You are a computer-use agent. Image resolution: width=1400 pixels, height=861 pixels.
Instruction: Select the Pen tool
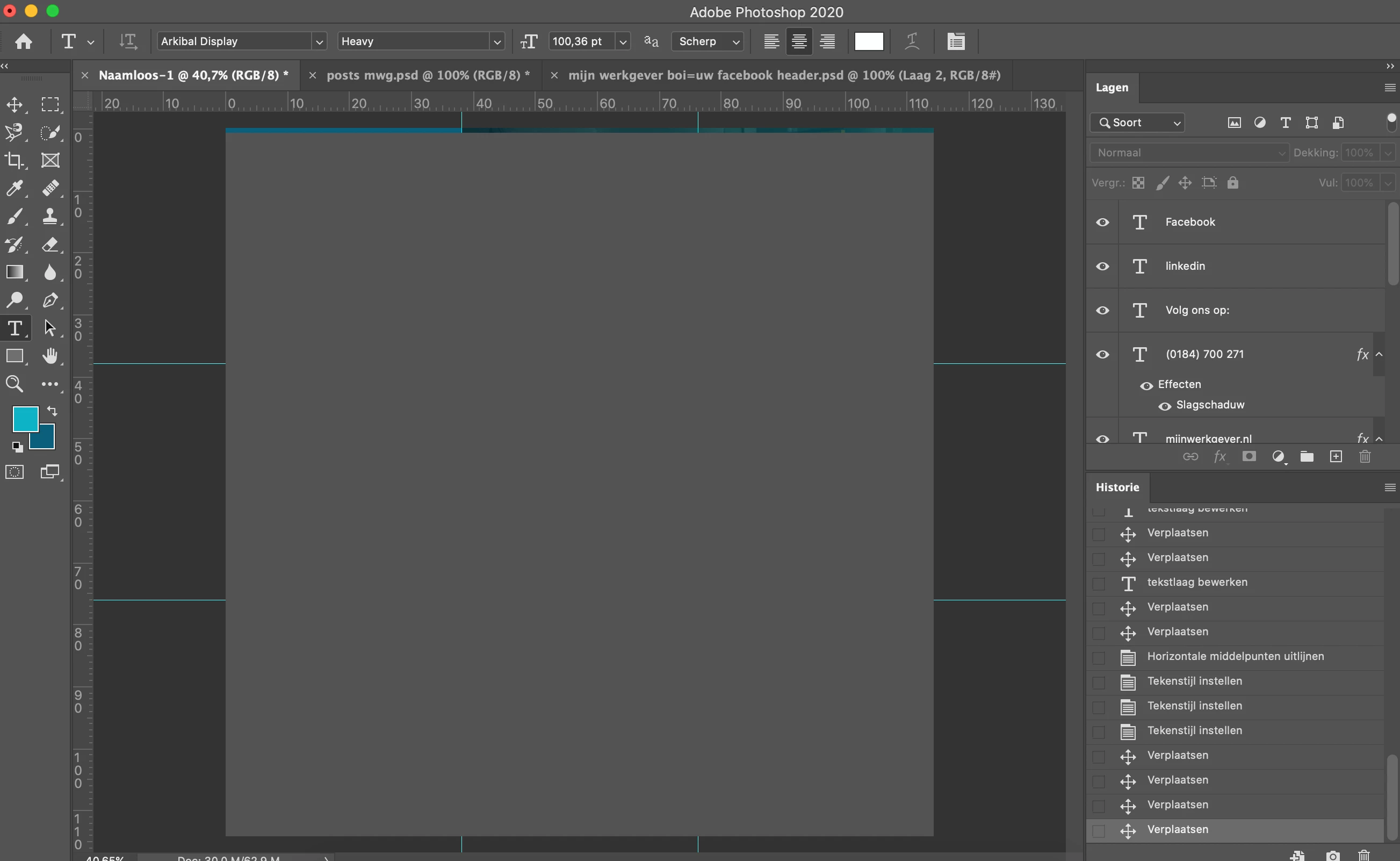pyautogui.click(x=50, y=300)
